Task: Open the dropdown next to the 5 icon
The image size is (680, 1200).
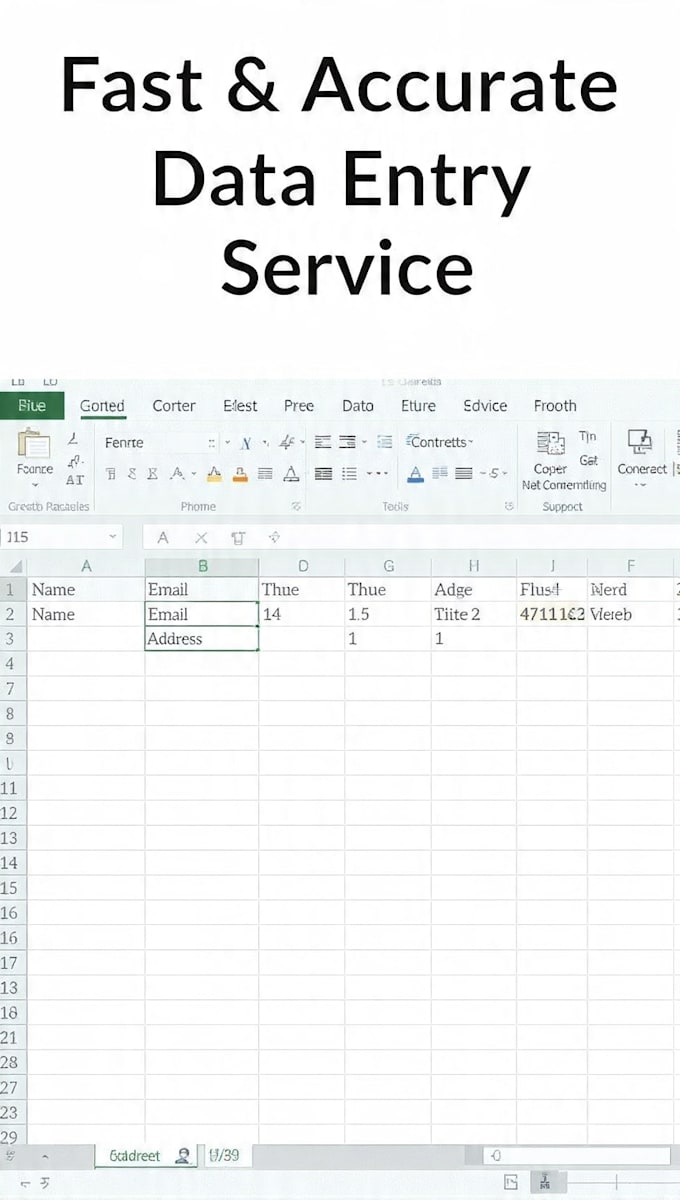Action: [505, 474]
